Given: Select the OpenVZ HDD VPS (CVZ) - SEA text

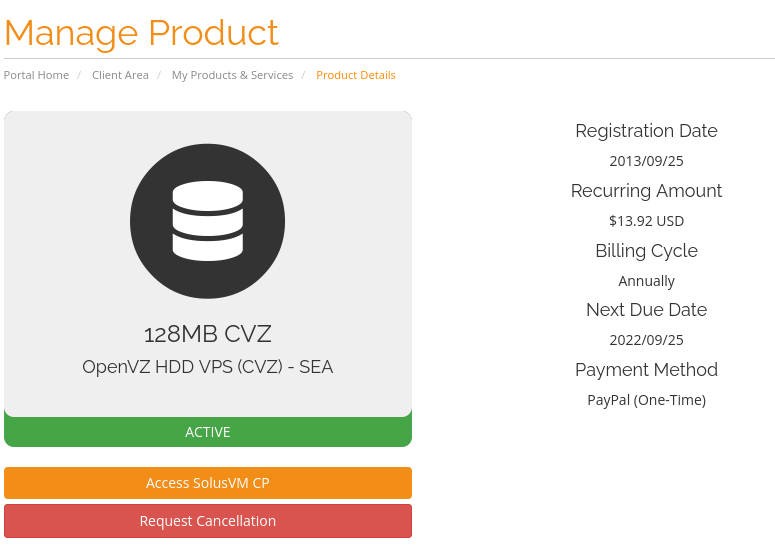Looking at the screenshot, I should point(208,367).
